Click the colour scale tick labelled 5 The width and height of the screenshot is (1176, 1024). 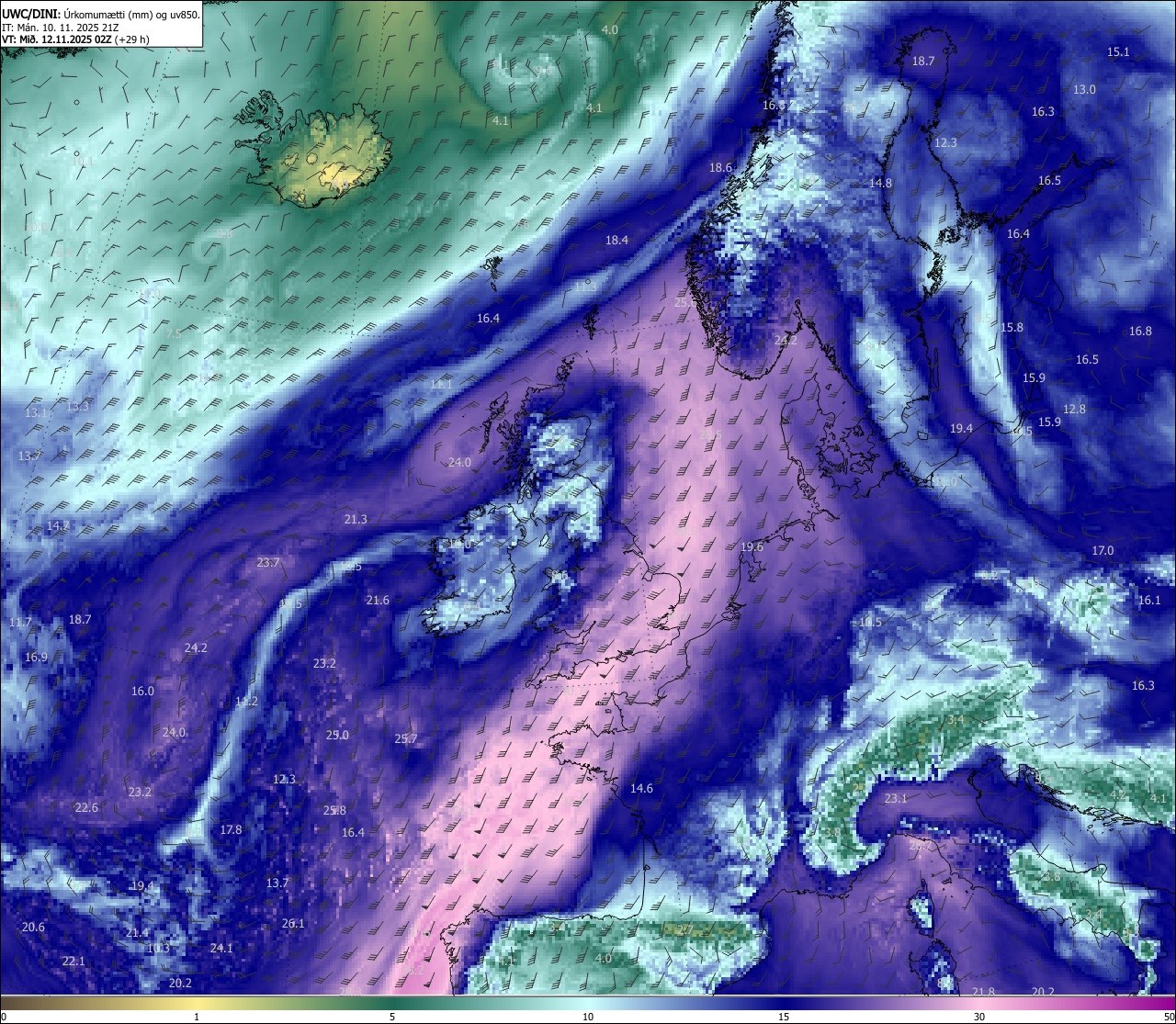pos(392,1017)
